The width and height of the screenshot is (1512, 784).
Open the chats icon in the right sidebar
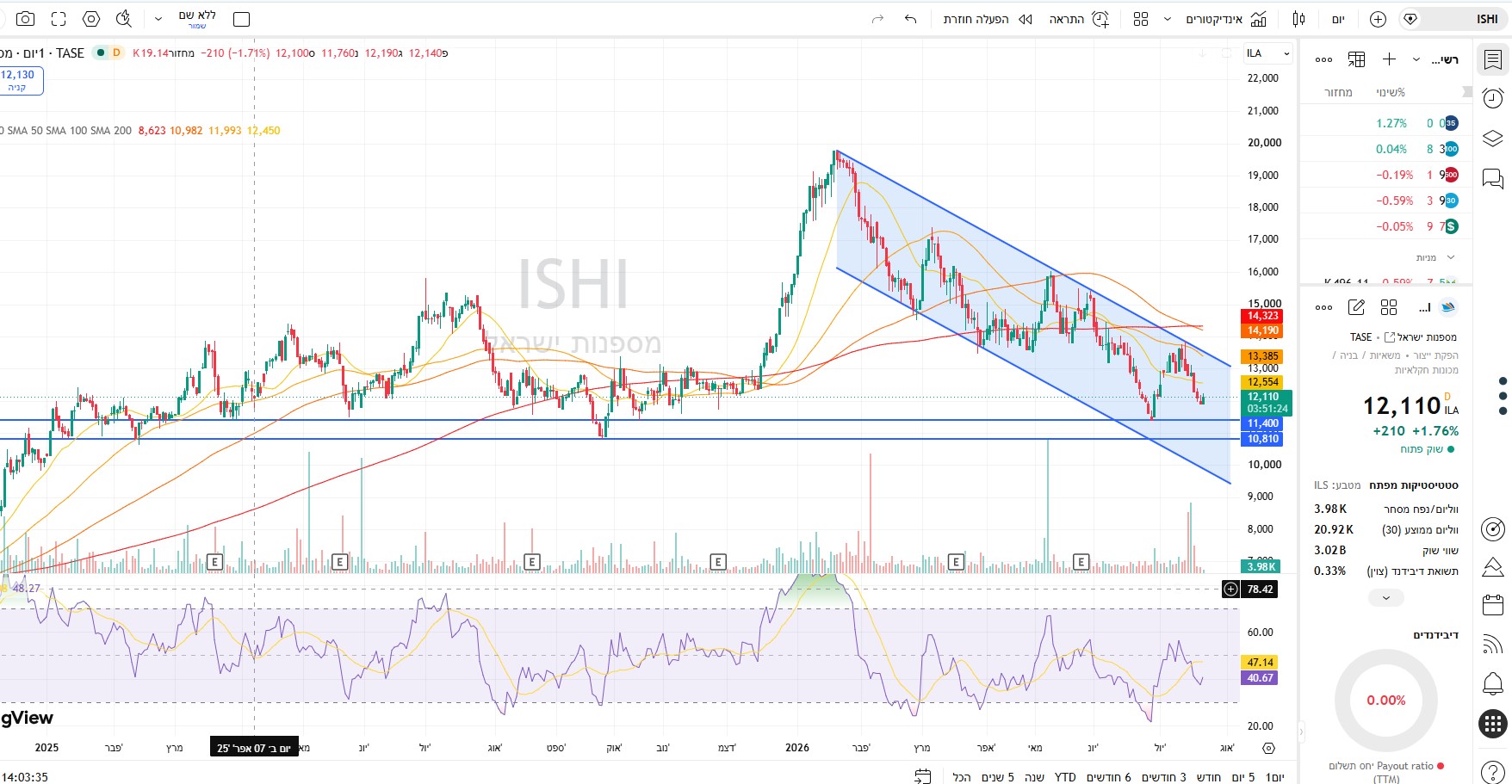[x=1493, y=178]
